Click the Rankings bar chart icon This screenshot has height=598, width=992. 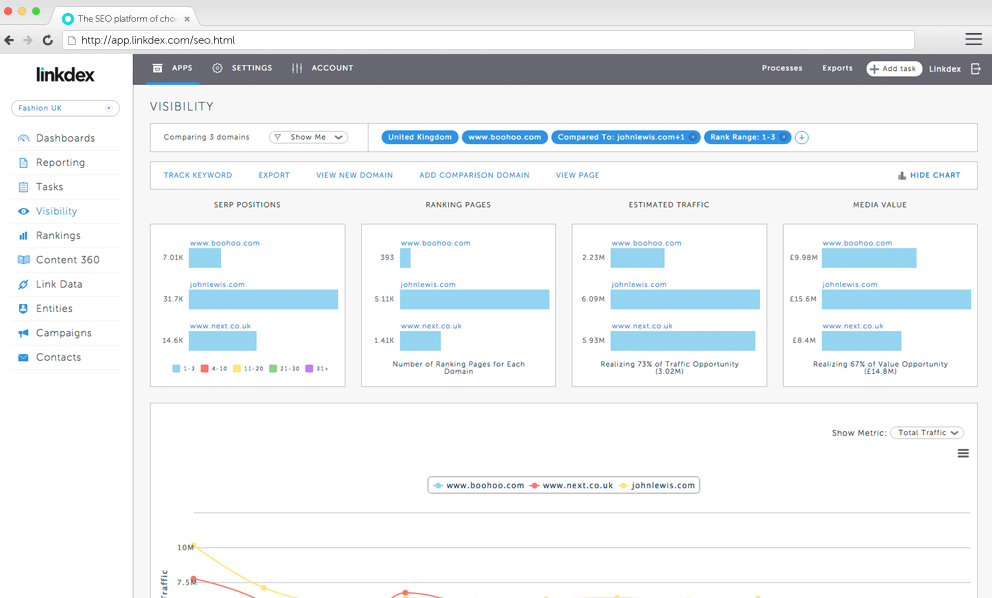(23, 235)
